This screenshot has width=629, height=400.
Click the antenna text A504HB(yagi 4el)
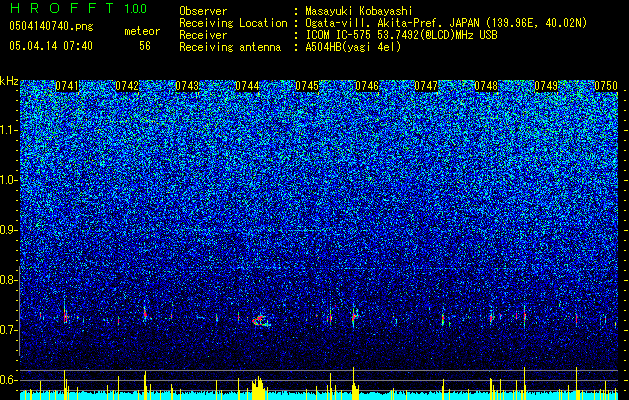[x=353, y=47]
